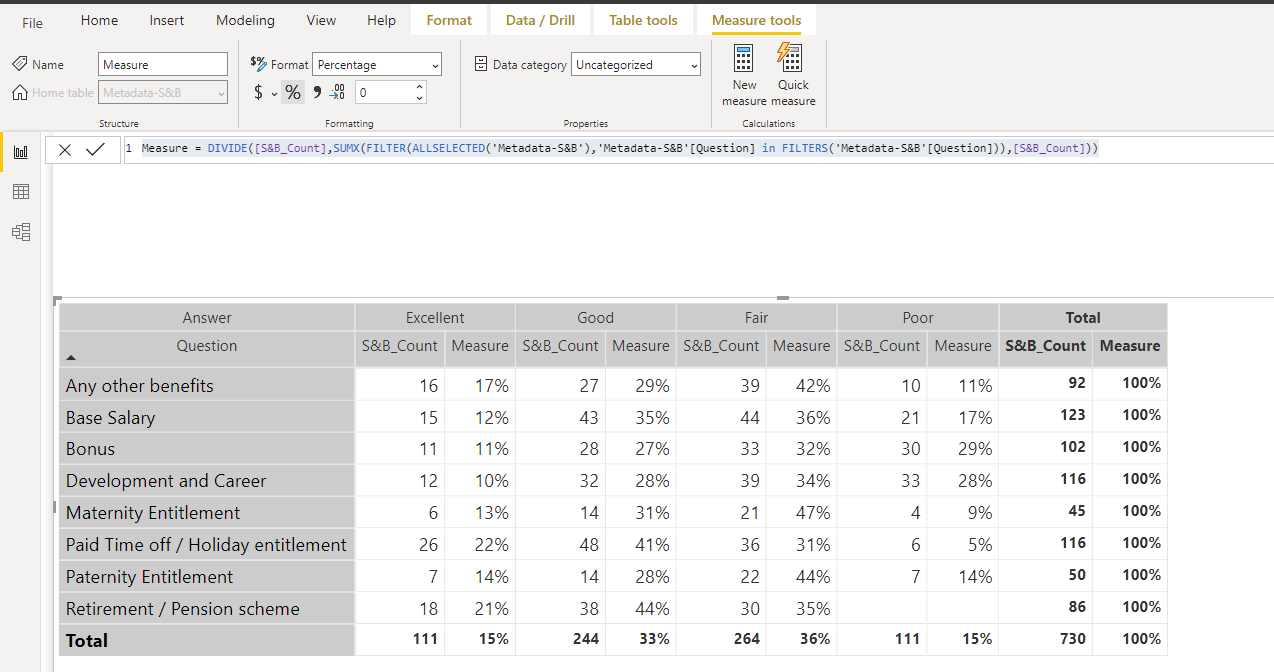Open the Report view from sidebar

pos(21,152)
